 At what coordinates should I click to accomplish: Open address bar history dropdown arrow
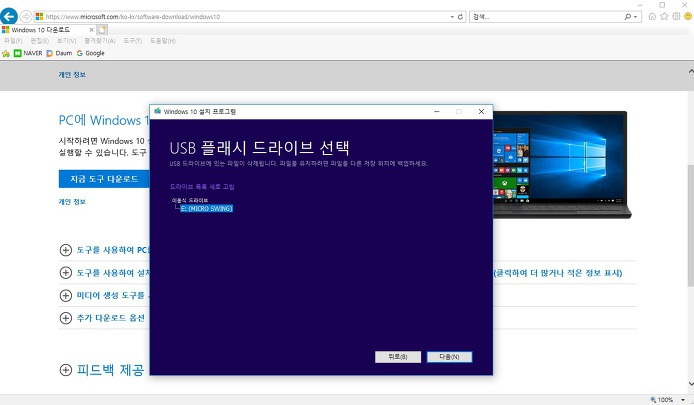pos(452,17)
